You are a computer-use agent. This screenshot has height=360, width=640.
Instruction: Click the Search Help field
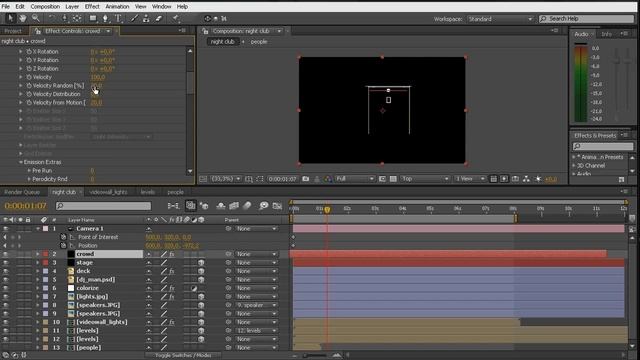587,19
